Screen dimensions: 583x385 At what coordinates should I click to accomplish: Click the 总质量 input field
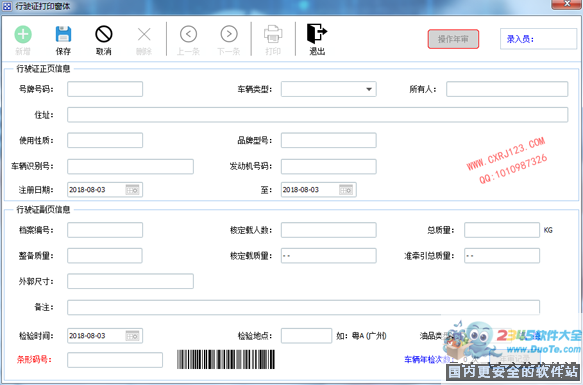click(502, 230)
